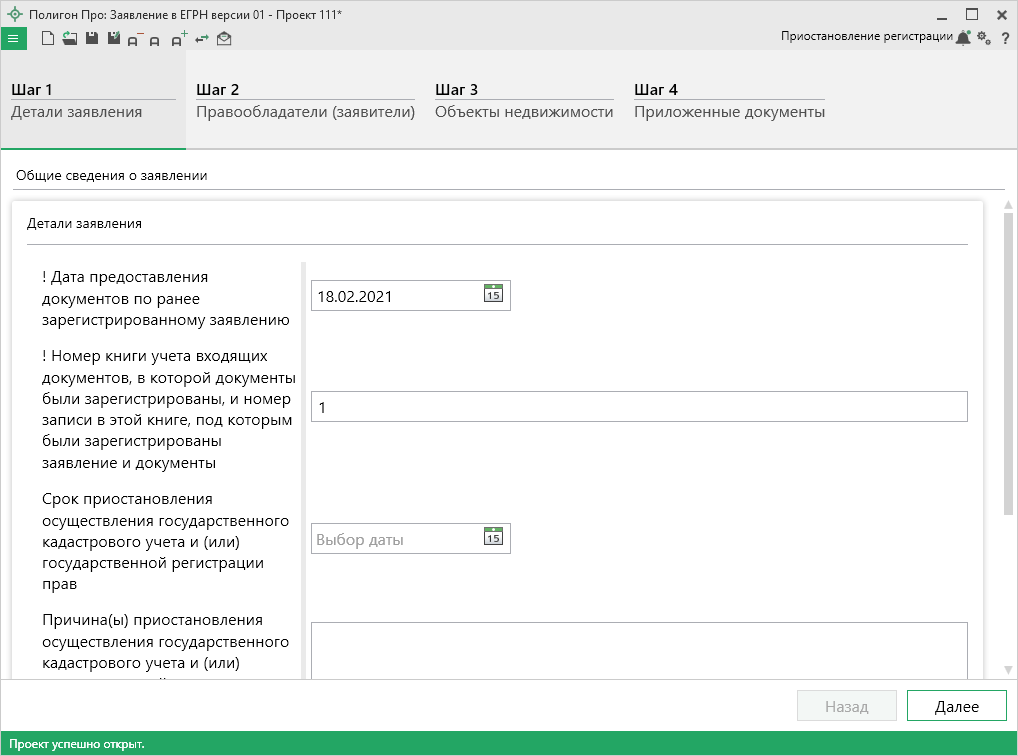The image size is (1018, 756).
Task: Open calendar for the document submission date
Action: pos(492,295)
